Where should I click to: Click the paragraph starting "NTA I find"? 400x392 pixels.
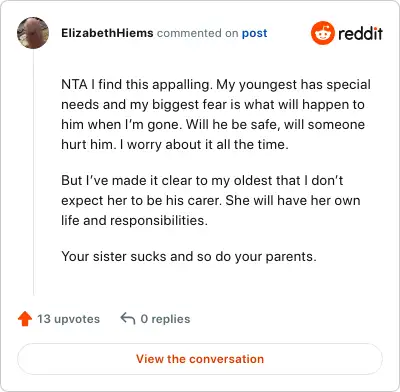tap(216, 114)
